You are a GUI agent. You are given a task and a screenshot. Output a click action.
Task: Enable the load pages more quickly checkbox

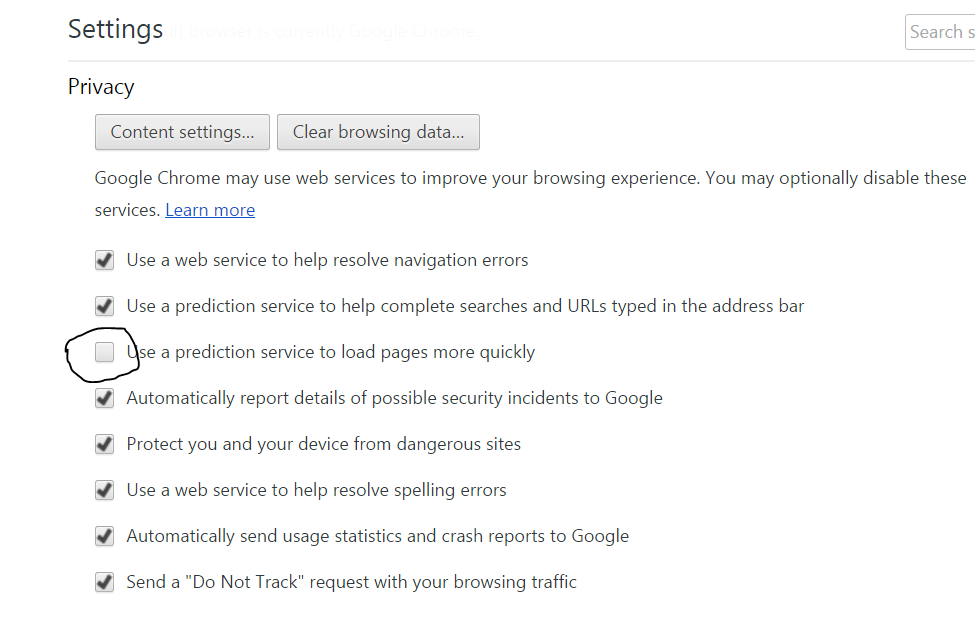click(104, 352)
